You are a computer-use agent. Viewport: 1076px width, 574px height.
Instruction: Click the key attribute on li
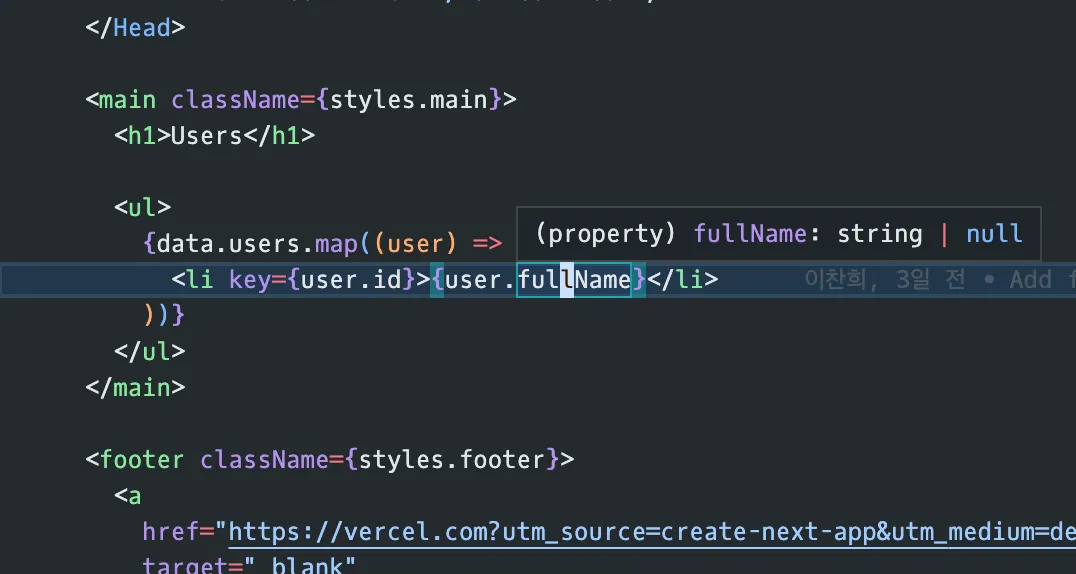[250, 279]
